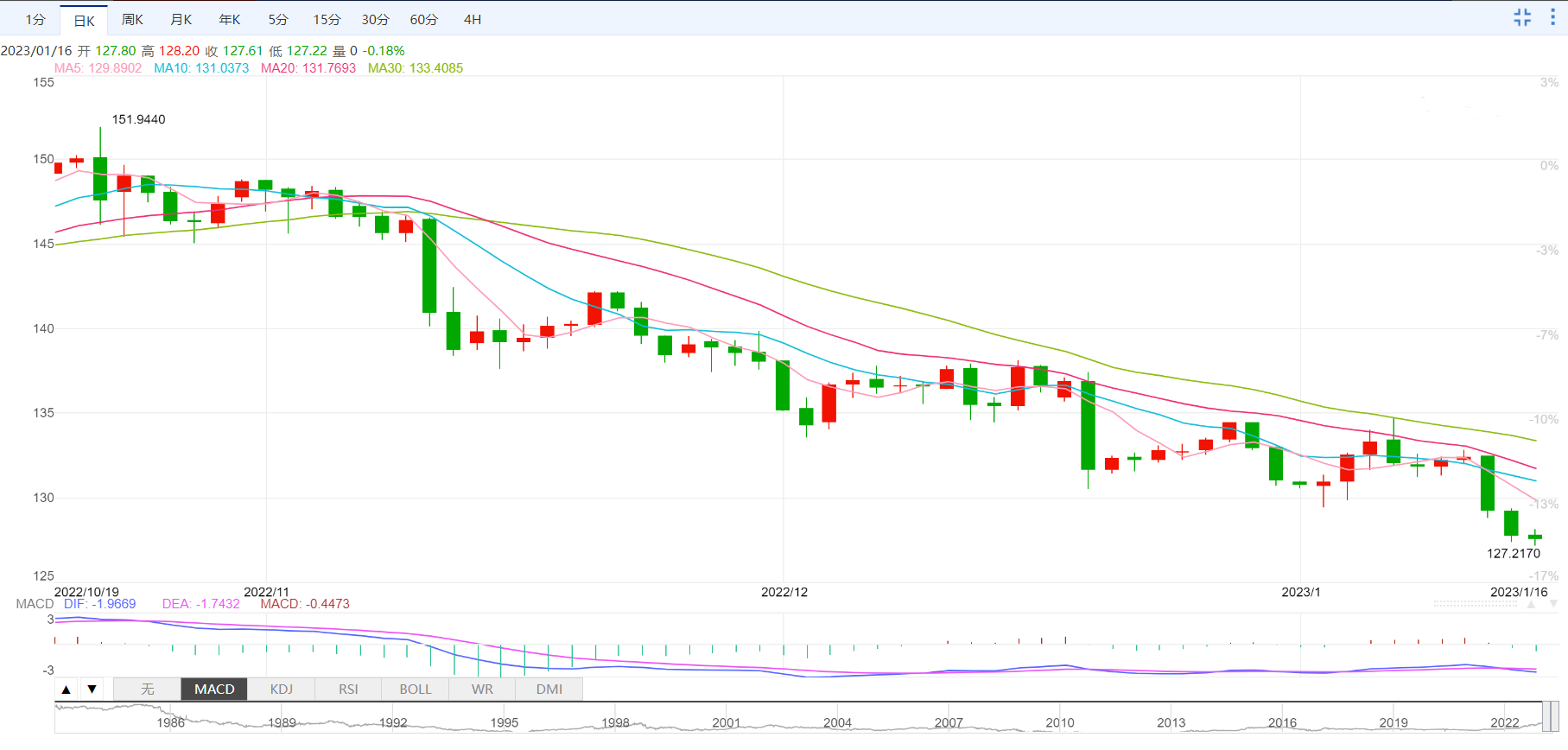Select the 日K daily candlestick tab
The width and height of the screenshot is (1568, 750).
[84, 20]
